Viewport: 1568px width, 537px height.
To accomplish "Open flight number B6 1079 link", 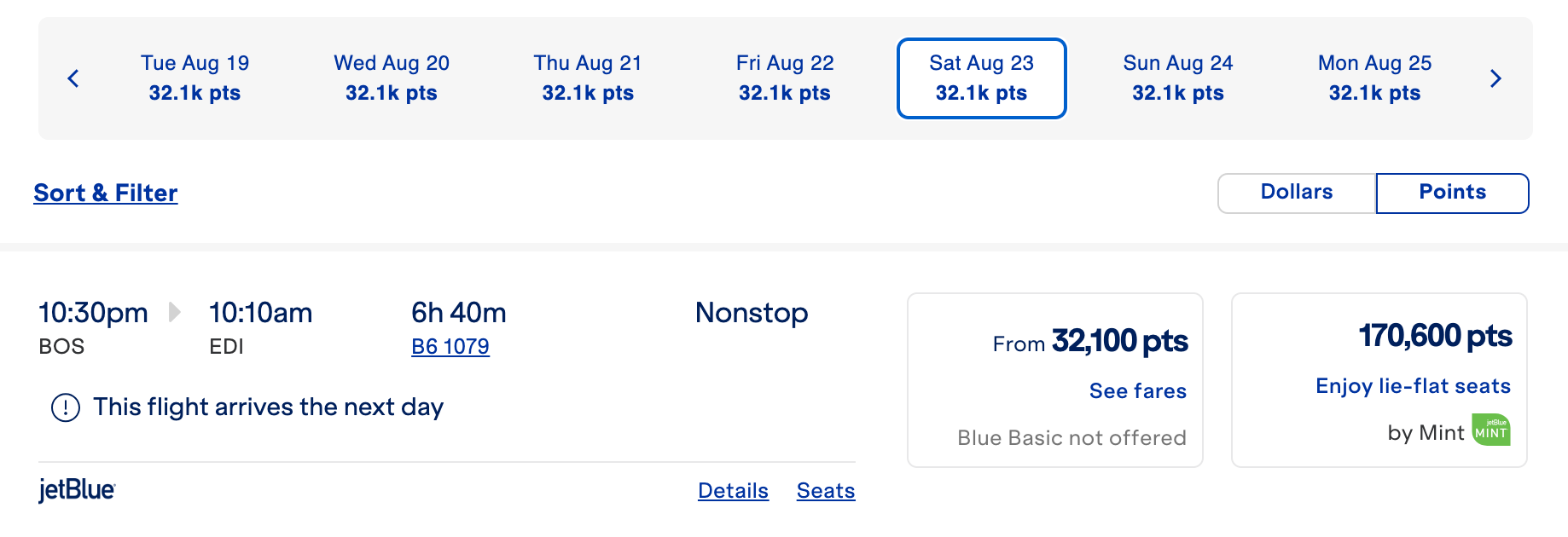I will (450, 347).
